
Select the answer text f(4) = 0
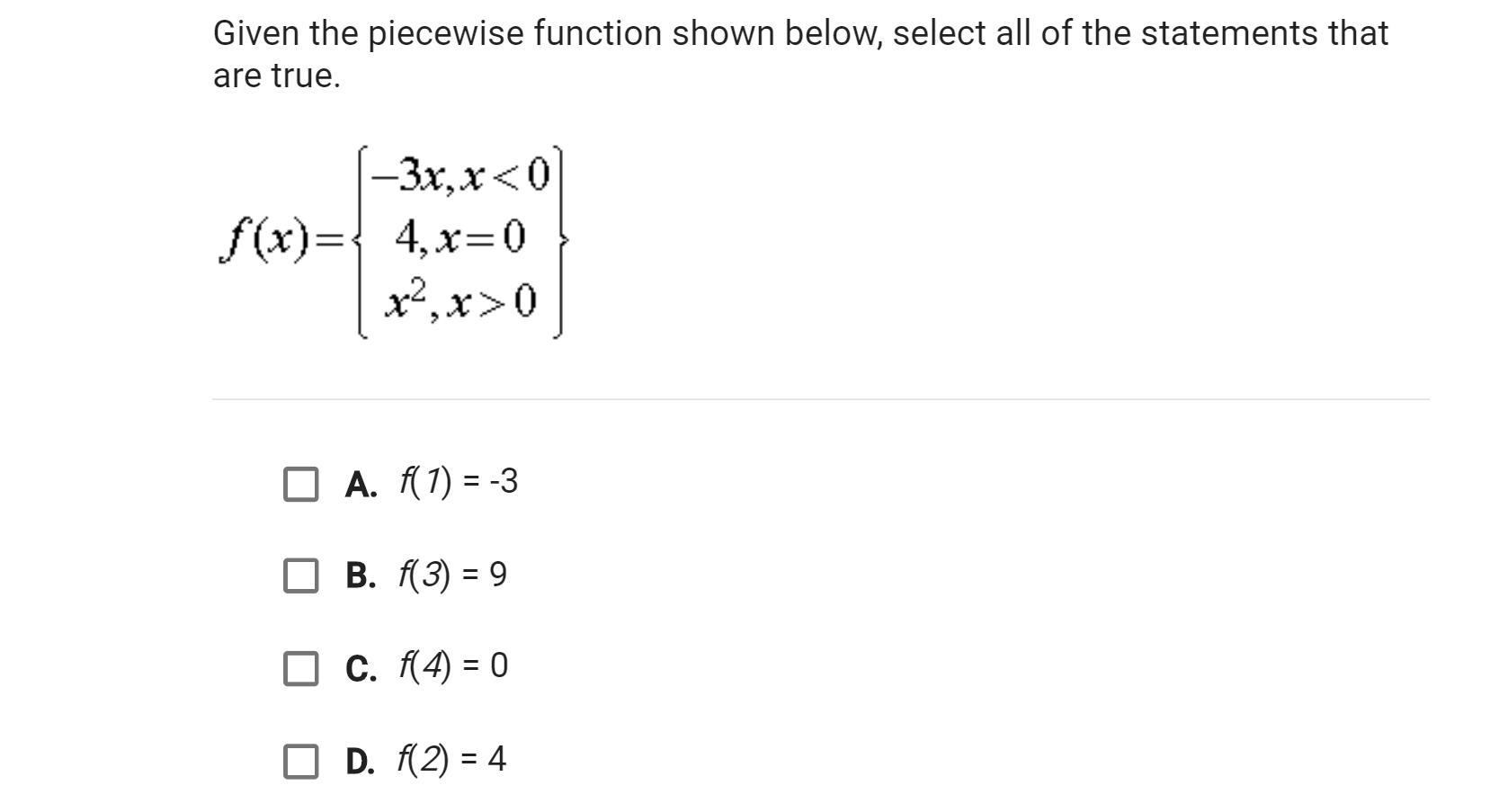[x=453, y=666]
